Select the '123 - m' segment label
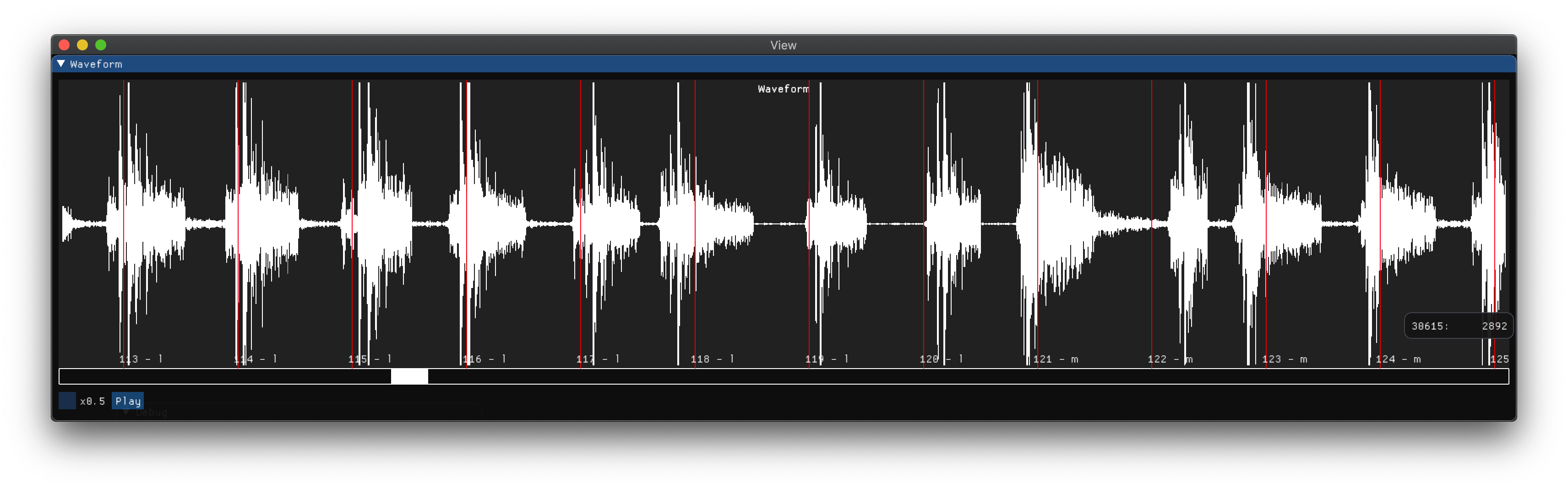1568x489 pixels. click(x=1285, y=359)
